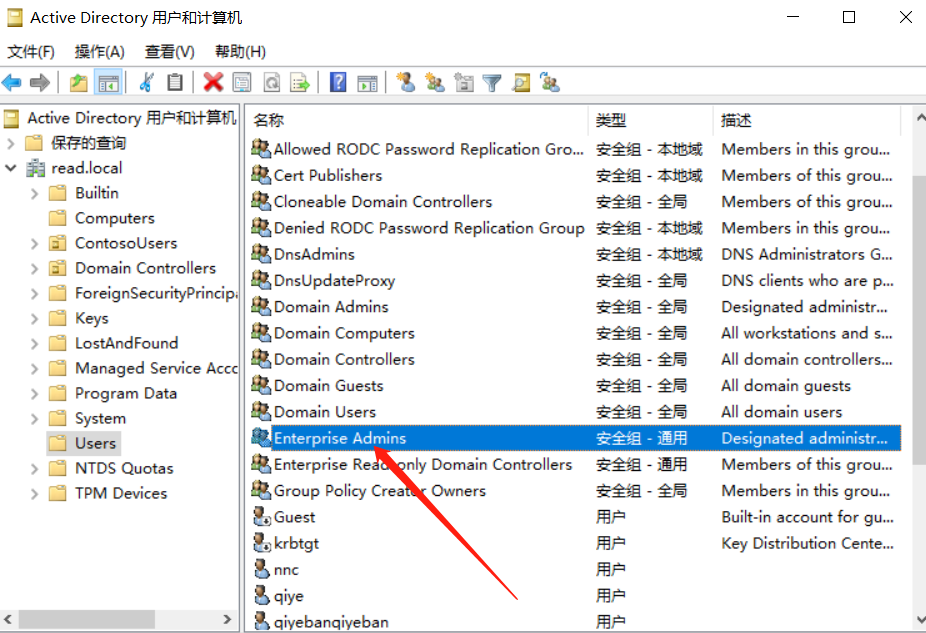Click the DnsAdmins group icon
Screen dimensions: 926x633
(x=261, y=253)
